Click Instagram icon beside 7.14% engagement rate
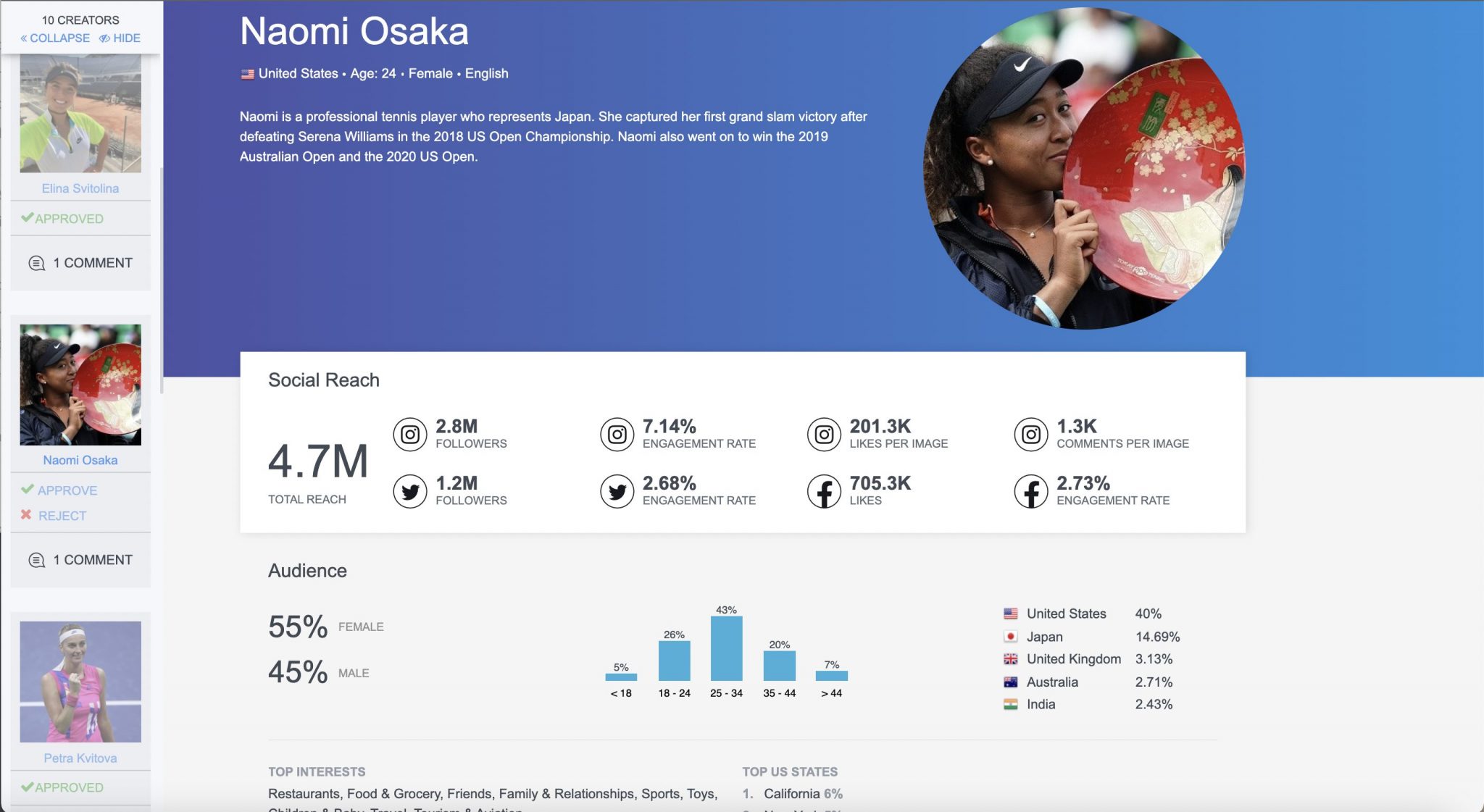Image resolution: width=1484 pixels, height=812 pixels. coord(617,435)
